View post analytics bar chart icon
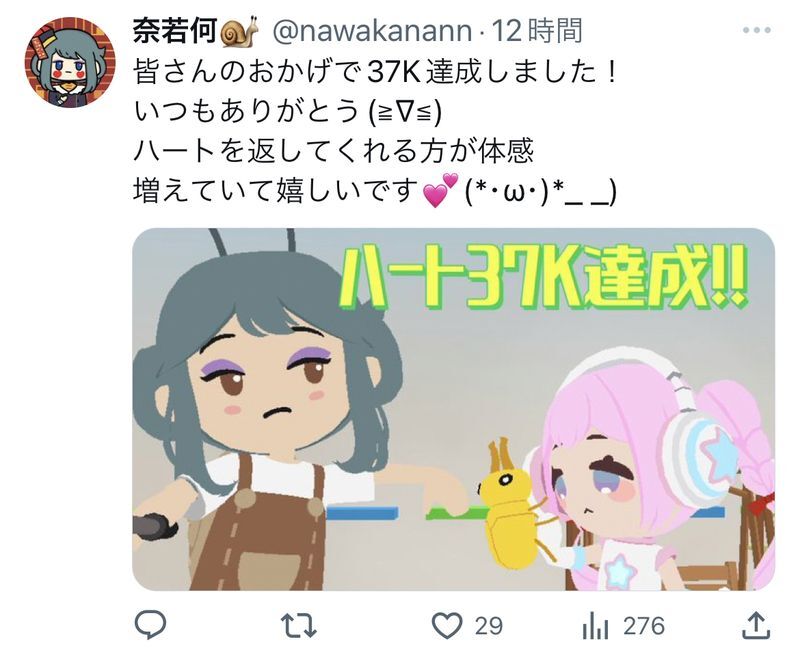800x648 pixels. pos(595,626)
